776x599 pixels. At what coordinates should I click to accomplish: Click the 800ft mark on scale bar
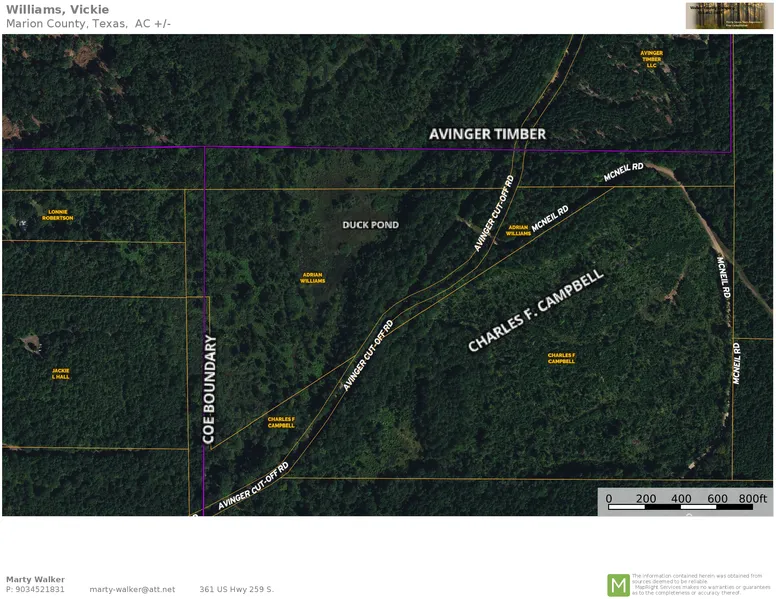[753, 498]
